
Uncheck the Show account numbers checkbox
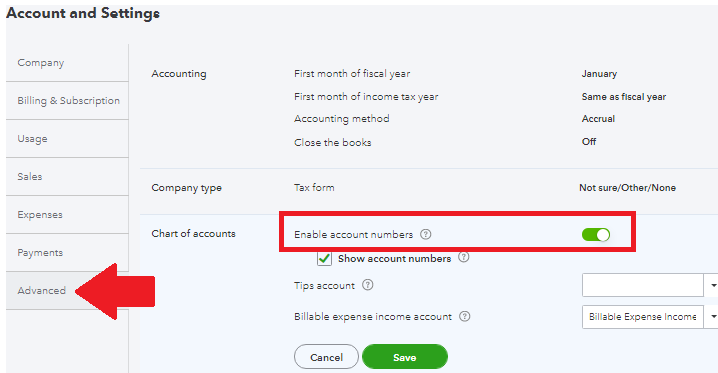tap(324, 259)
